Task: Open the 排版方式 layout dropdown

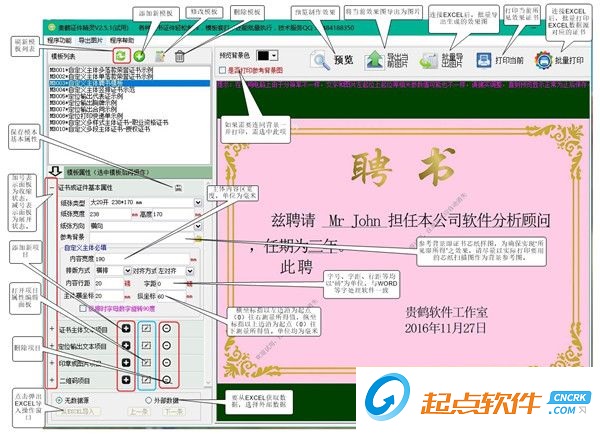Action: click(x=127, y=271)
